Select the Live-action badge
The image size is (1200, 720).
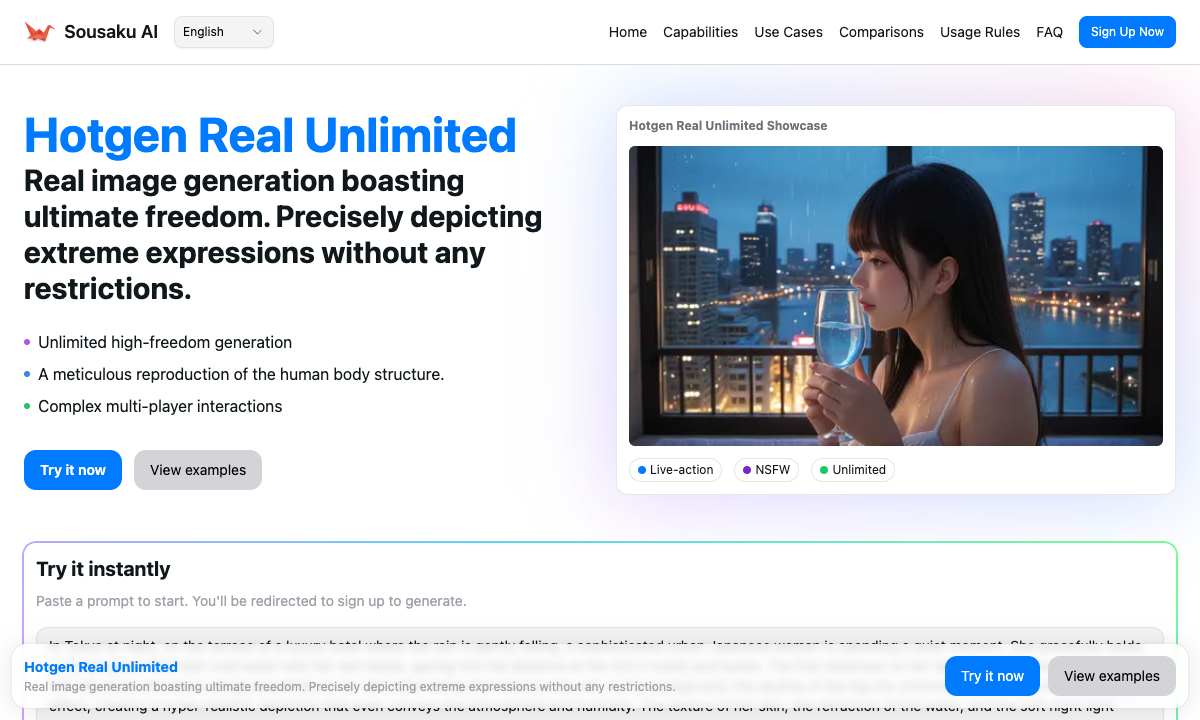[675, 470]
